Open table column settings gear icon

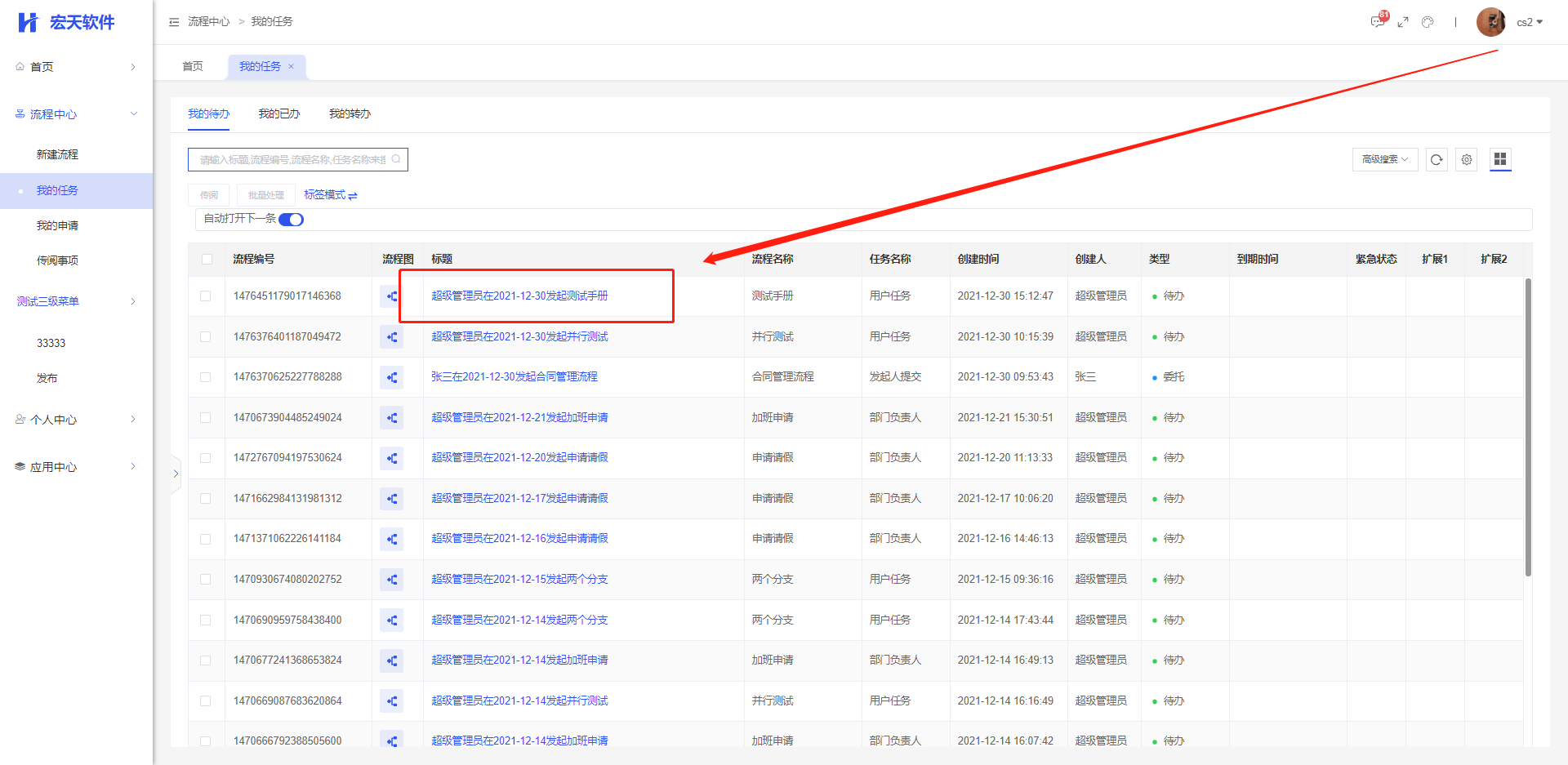[x=1467, y=160]
